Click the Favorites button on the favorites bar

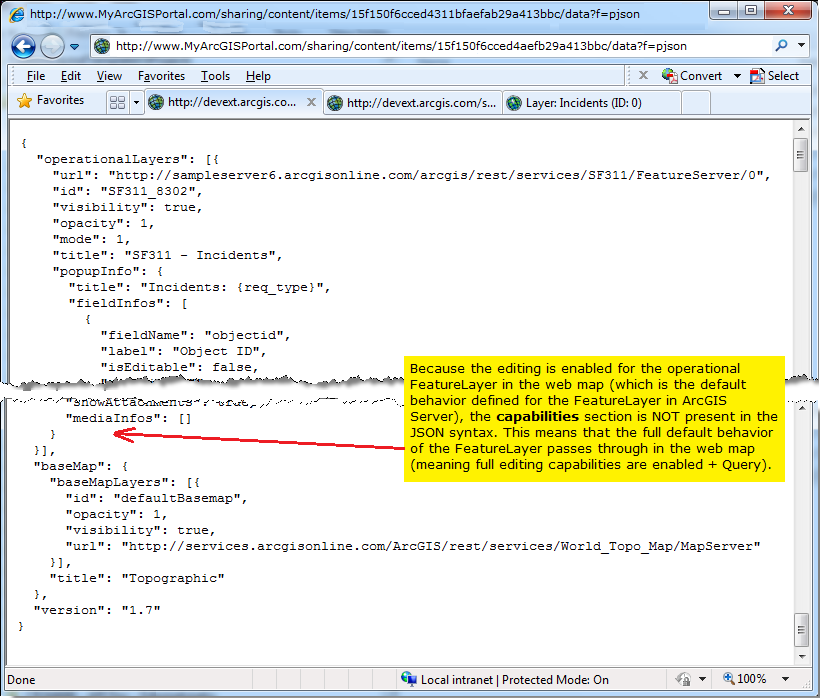click(46, 100)
